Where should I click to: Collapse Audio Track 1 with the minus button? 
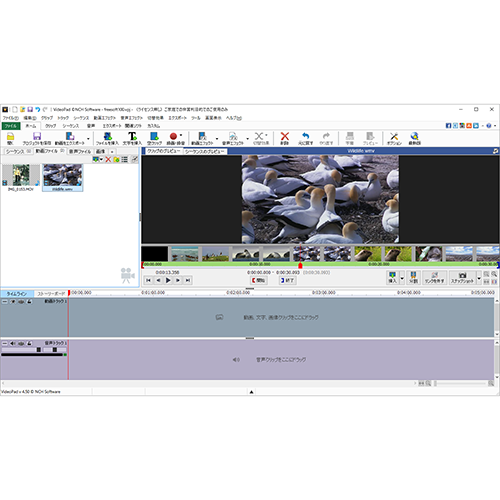click(x=5, y=343)
